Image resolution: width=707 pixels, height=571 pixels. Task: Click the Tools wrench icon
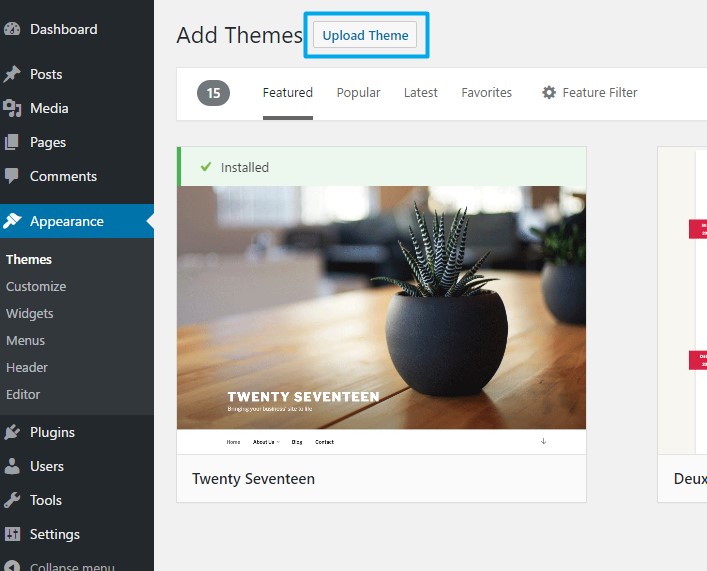(x=12, y=500)
